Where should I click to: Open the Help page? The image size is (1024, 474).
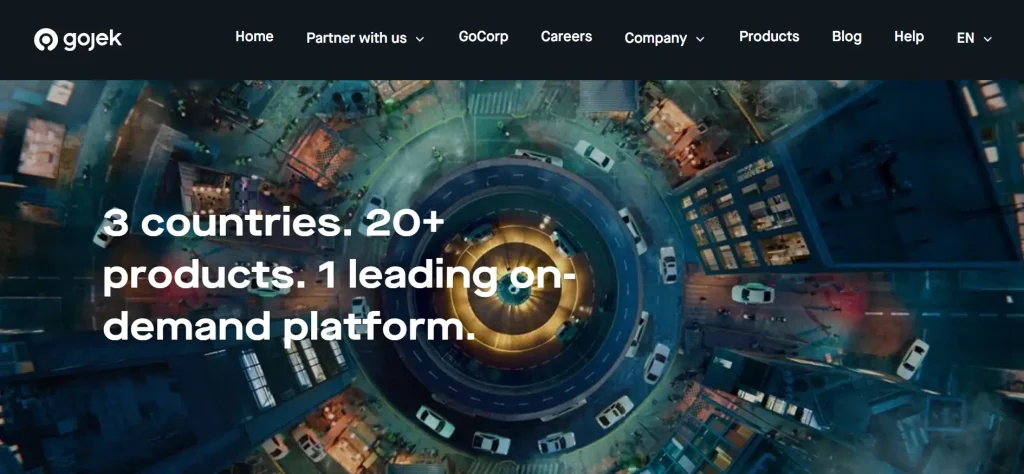click(908, 37)
